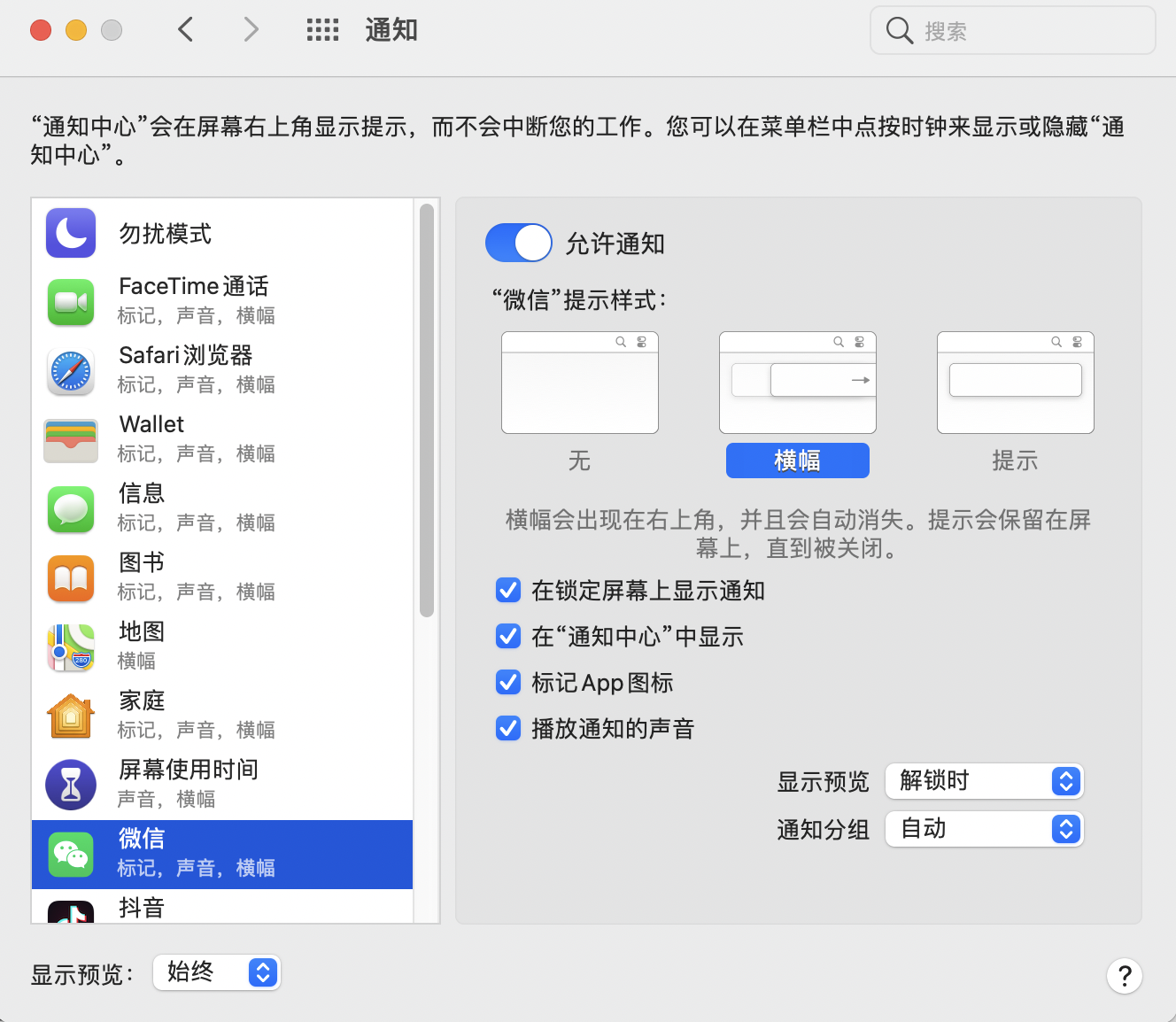Image resolution: width=1176 pixels, height=1022 pixels.
Task: Select the green Messages (信息) icon
Action: [71, 509]
